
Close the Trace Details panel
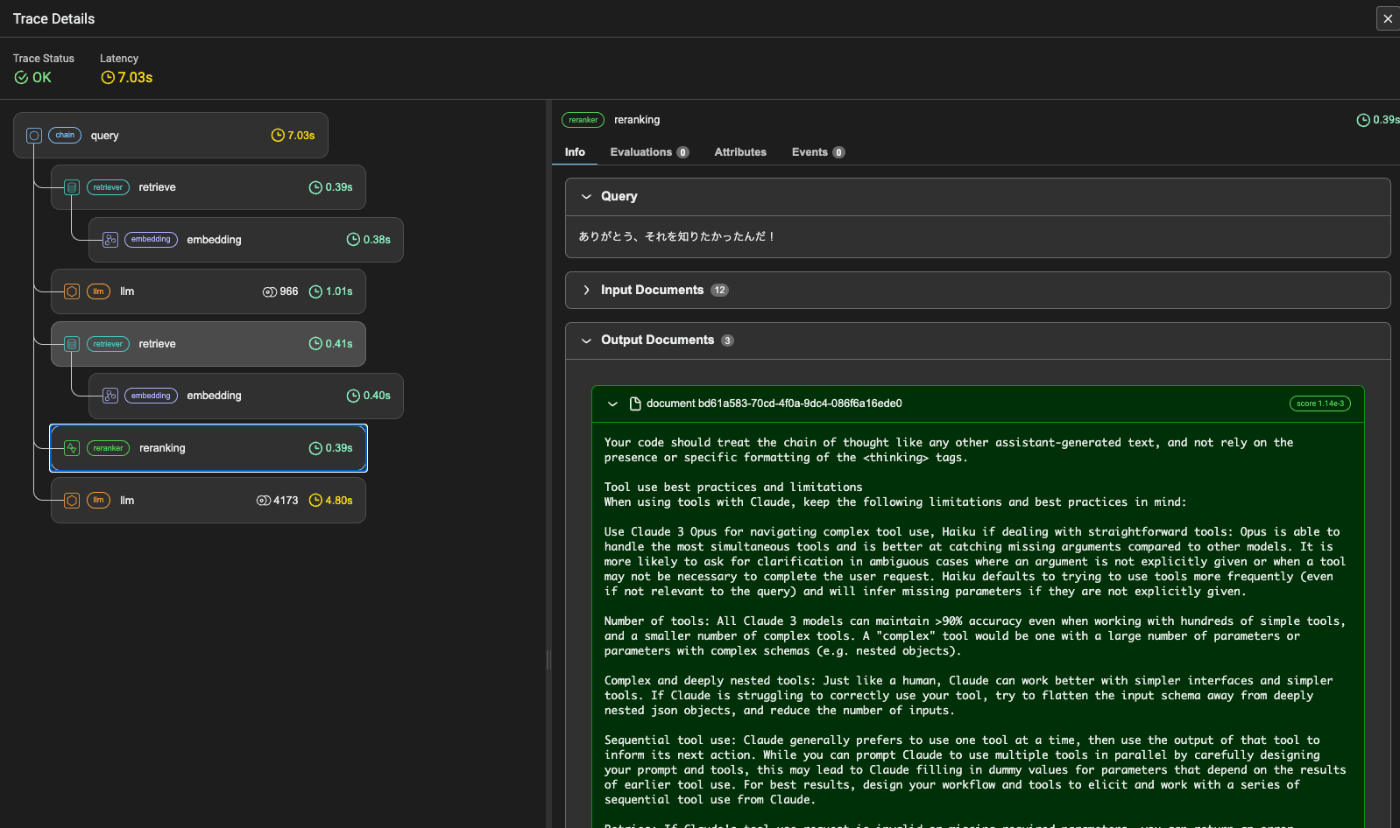tap(1387, 18)
